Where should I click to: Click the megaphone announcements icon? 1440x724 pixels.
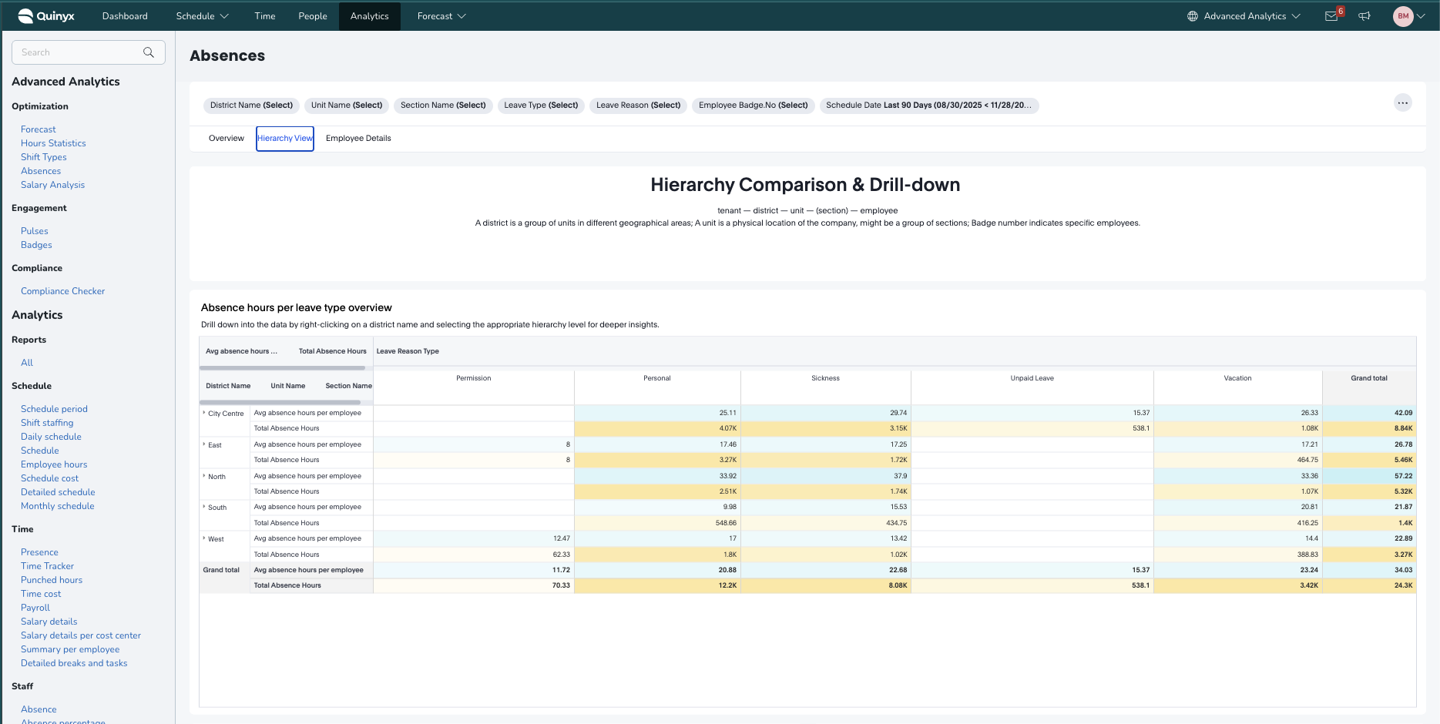pyautogui.click(x=1364, y=16)
